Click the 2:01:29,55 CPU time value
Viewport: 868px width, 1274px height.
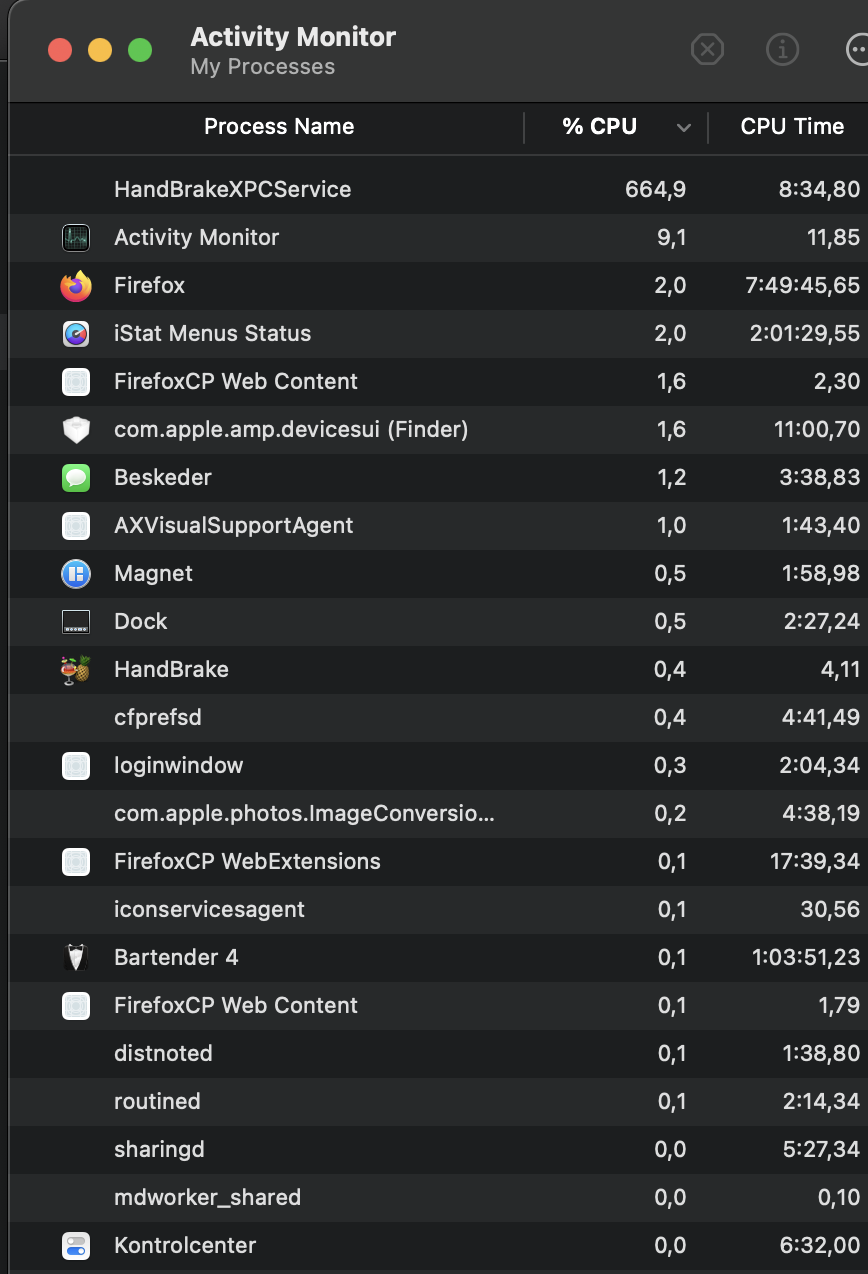[805, 333]
